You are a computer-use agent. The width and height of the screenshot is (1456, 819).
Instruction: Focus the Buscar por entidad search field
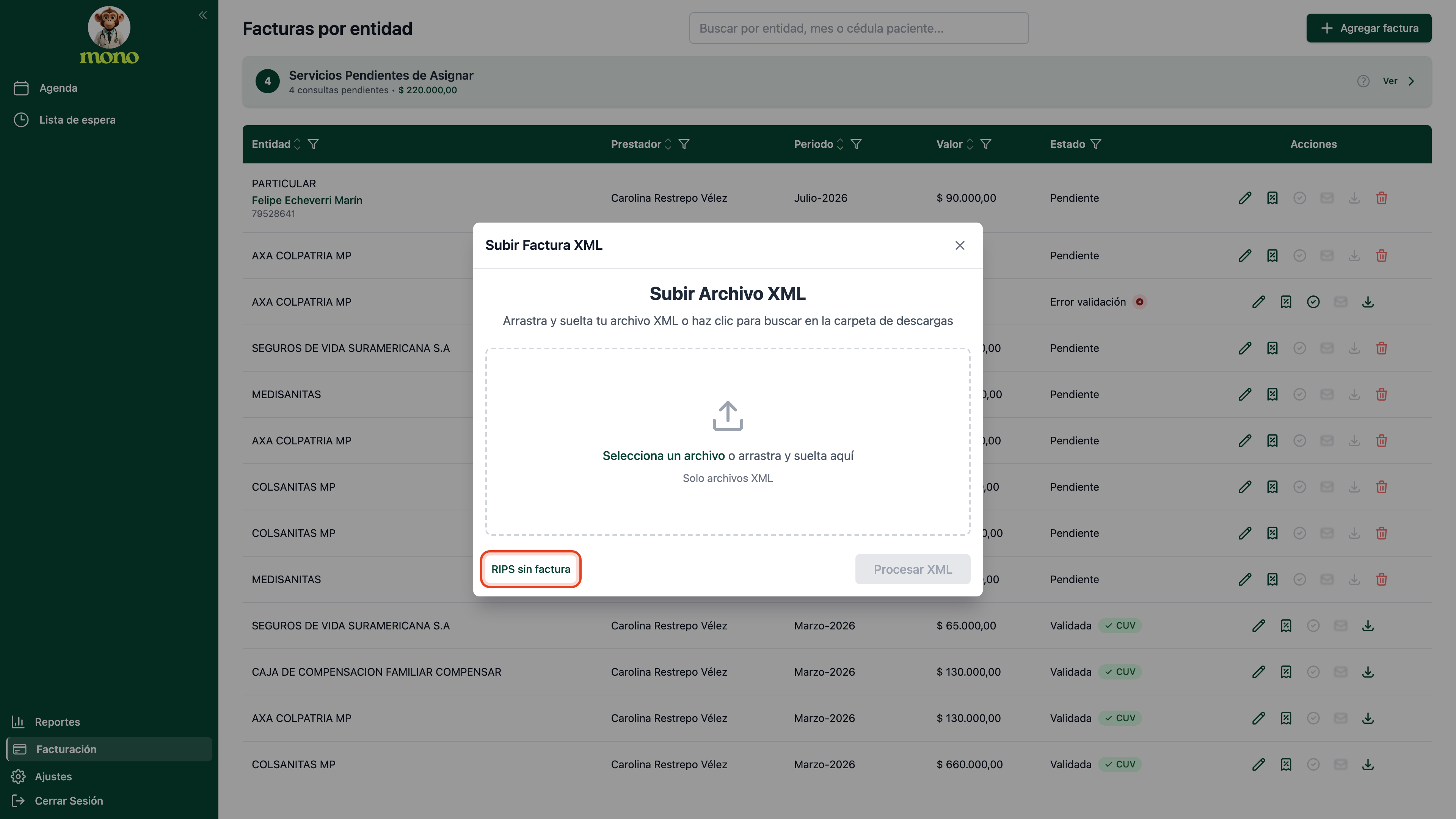coord(858,28)
